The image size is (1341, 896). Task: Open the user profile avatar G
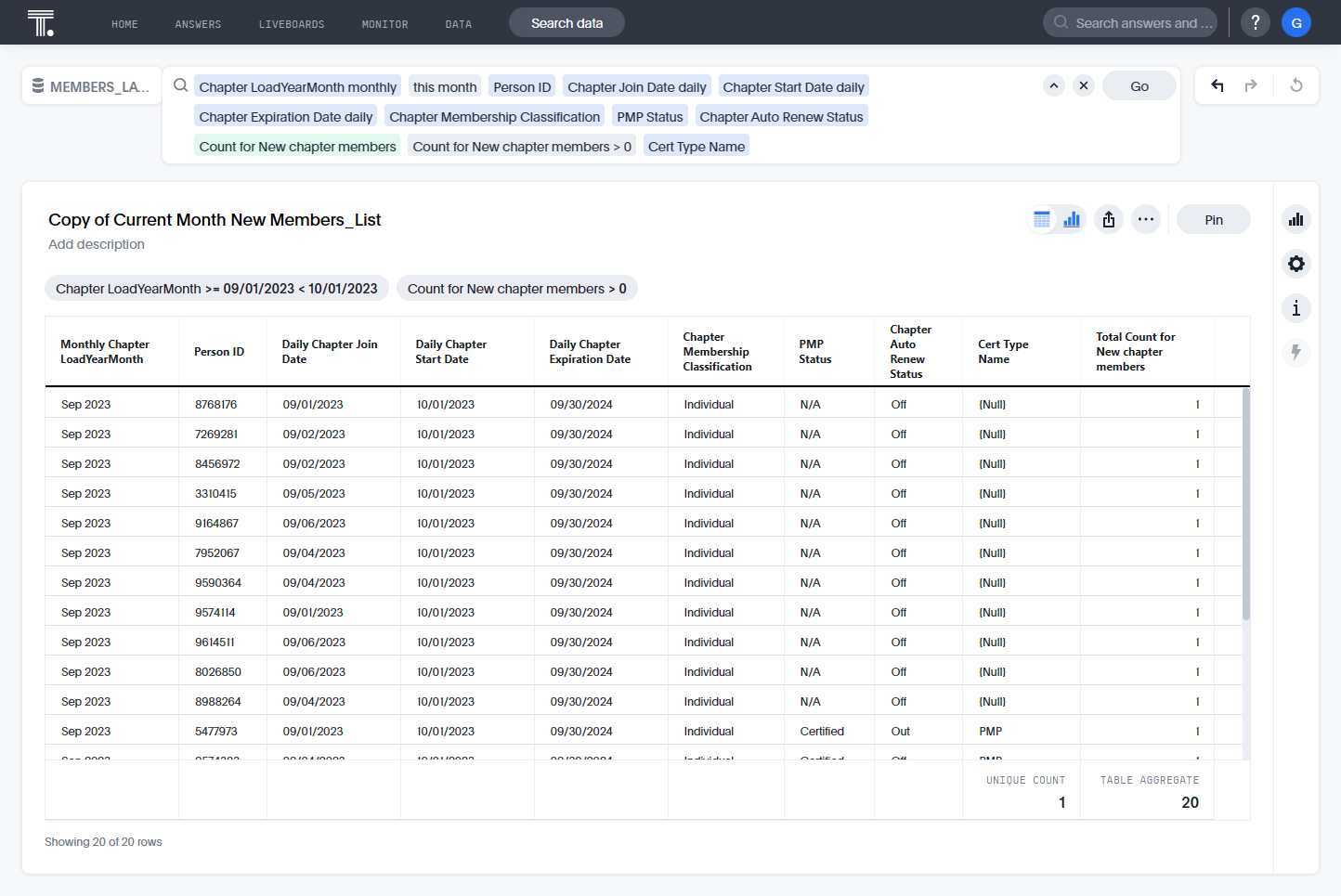[x=1296, y=22]
